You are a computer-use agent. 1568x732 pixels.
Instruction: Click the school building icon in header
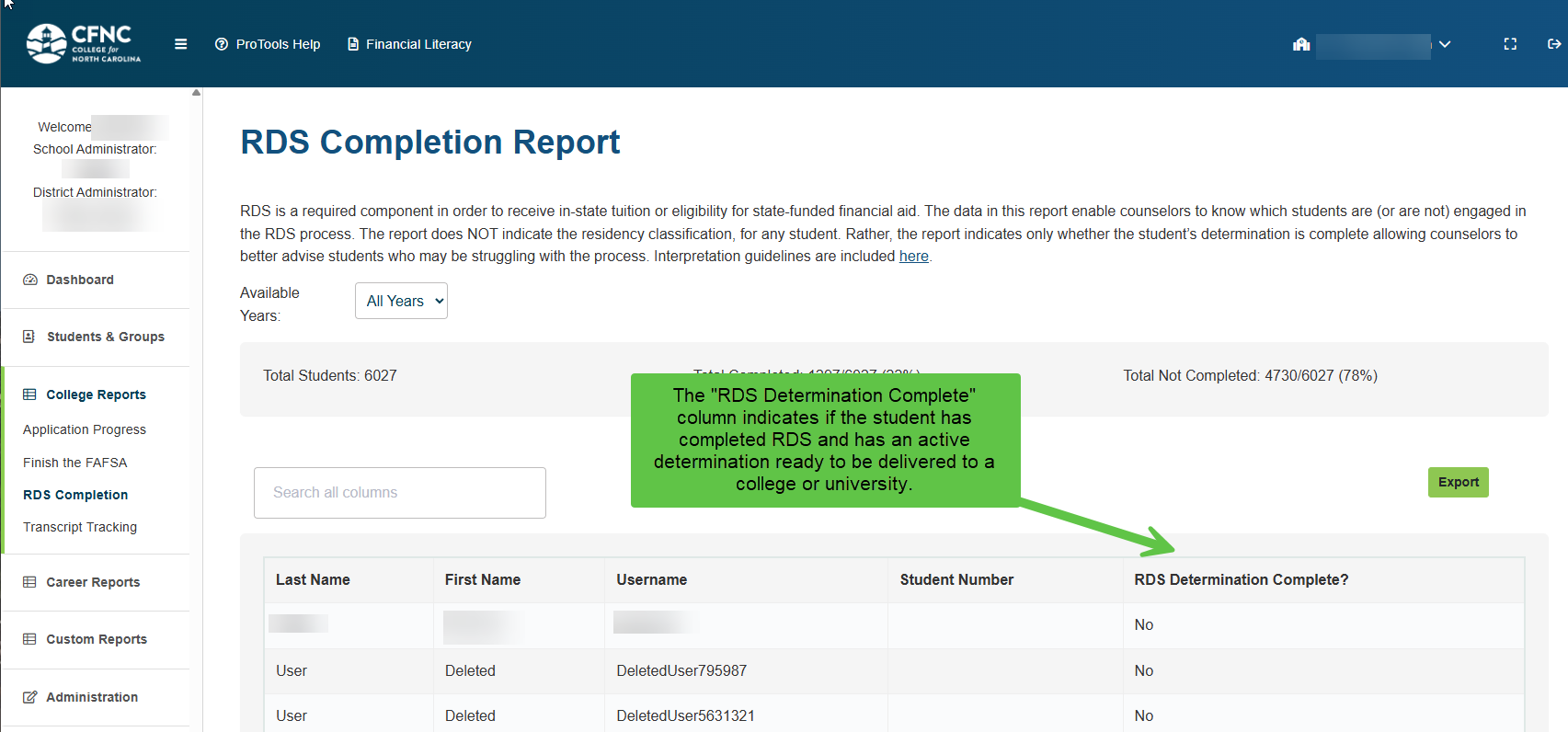click(1301, 44)
